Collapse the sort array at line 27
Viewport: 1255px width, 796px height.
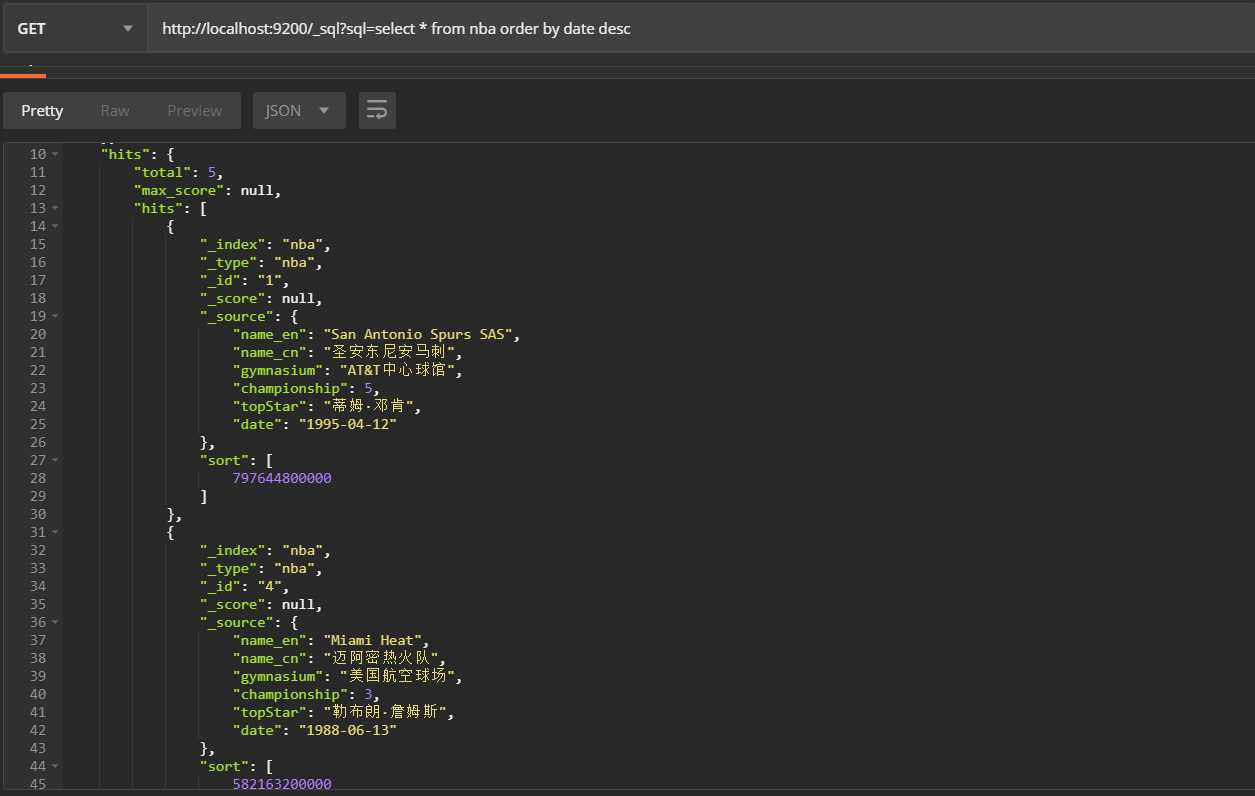point(55,460)
